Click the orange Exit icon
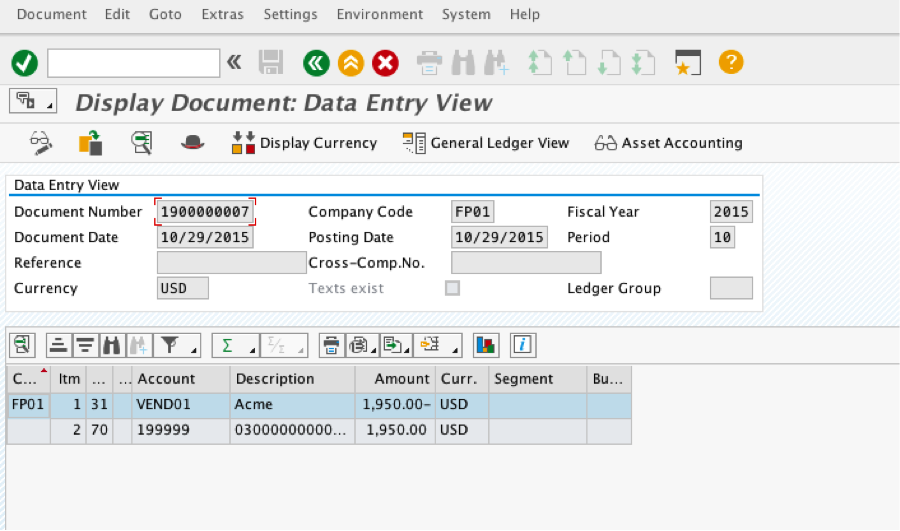This screenshot has width=900, height=531. coord(351,63)
